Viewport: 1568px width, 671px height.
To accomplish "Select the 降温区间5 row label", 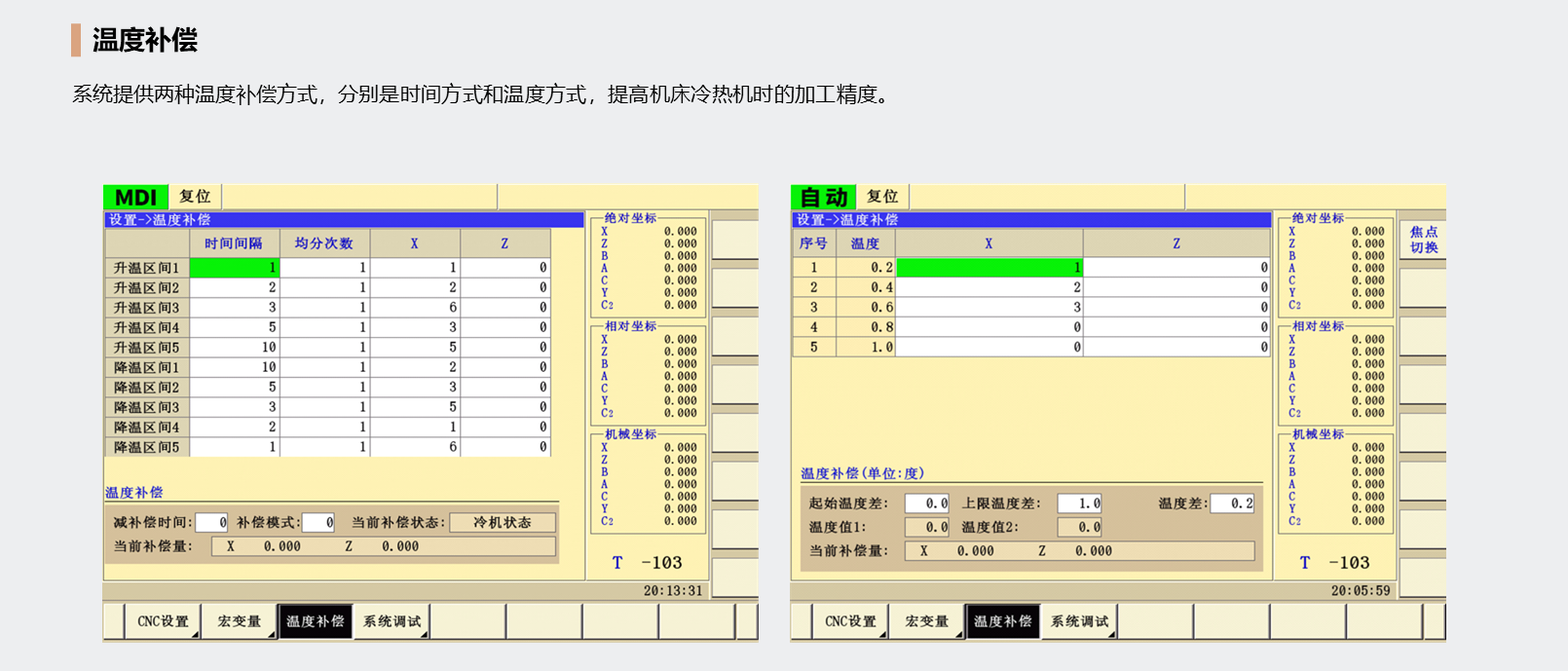I will coord(147,447).
